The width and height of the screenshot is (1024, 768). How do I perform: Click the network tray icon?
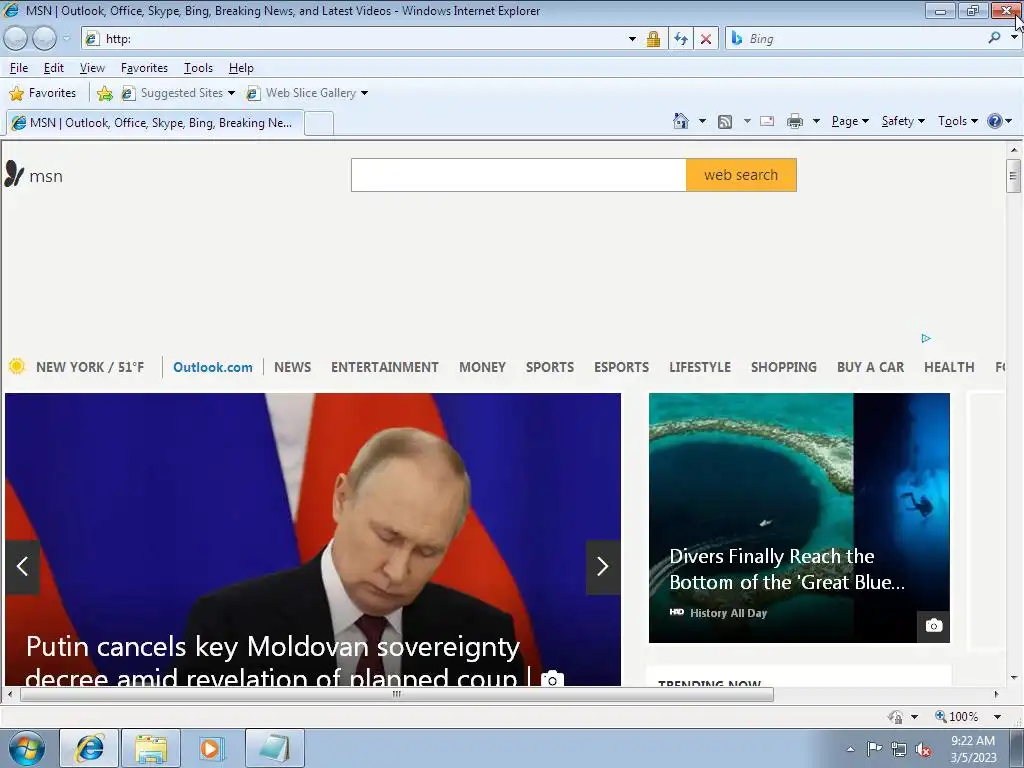pyautogui.click(x=899, y=749)
